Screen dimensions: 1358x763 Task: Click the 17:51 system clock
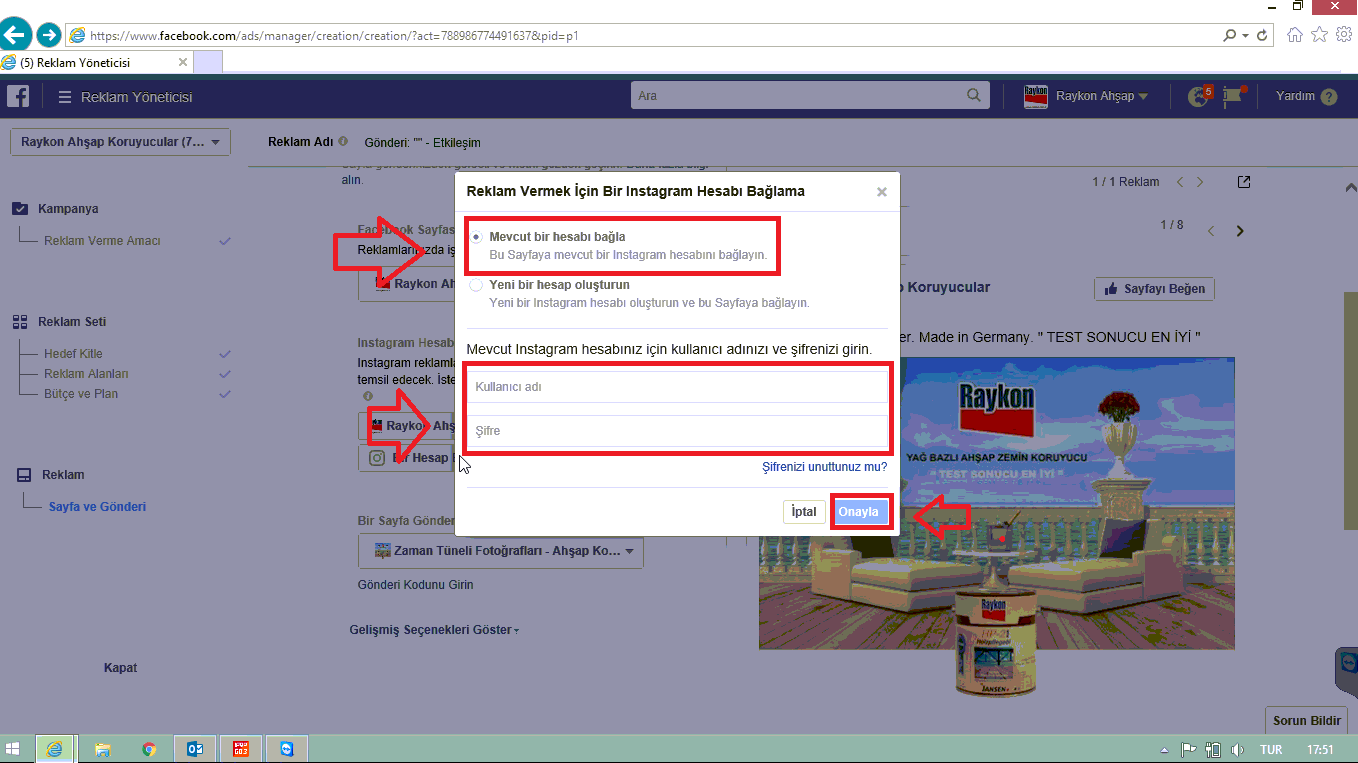(1320, 750)
